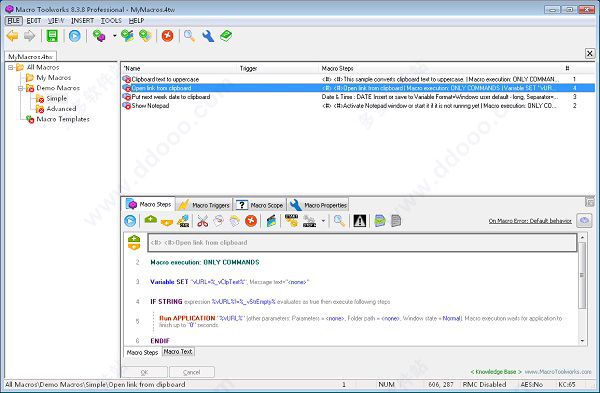Visit the www.MacroToolworks.com link
This screenshot has width=600, height=393.
pos(558,372)
